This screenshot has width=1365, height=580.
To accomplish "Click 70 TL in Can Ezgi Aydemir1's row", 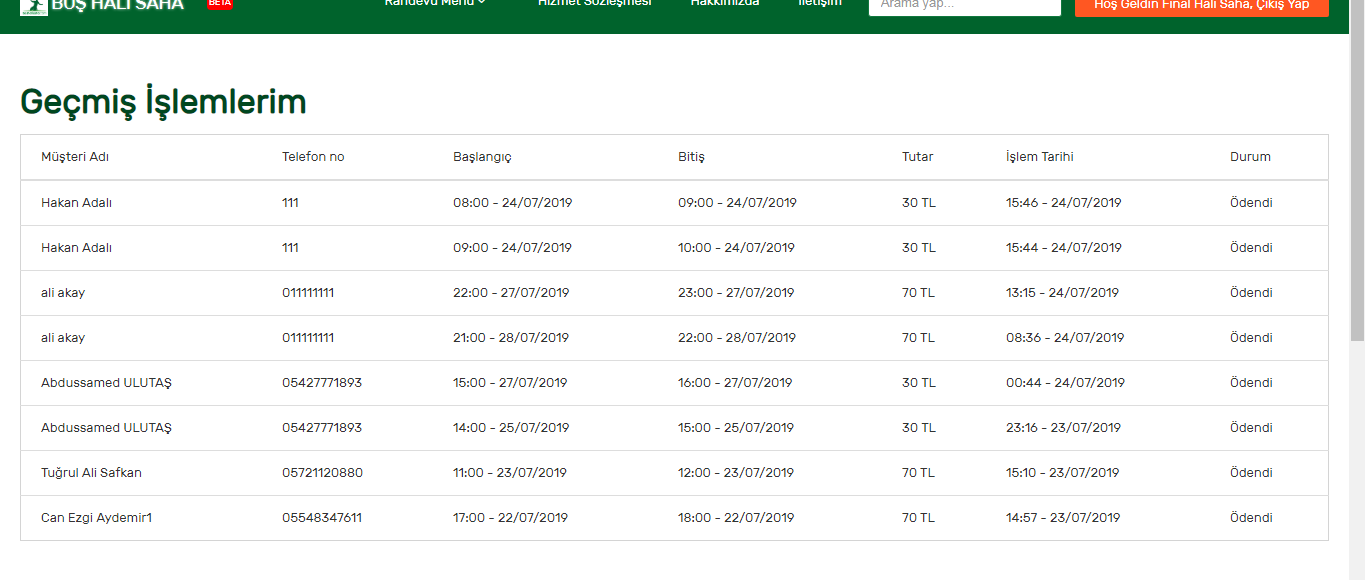I will click(918, 518).
